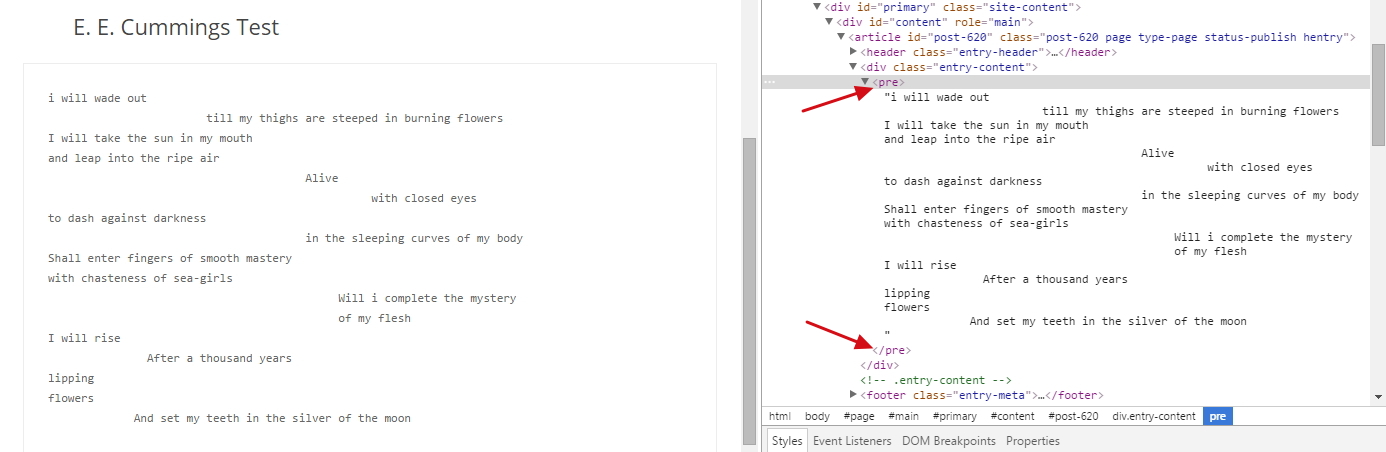Image resolution: width=1386 pixels, height=452 pixels.
Task: Collapse the div#content main node
Action: (829, 22)
